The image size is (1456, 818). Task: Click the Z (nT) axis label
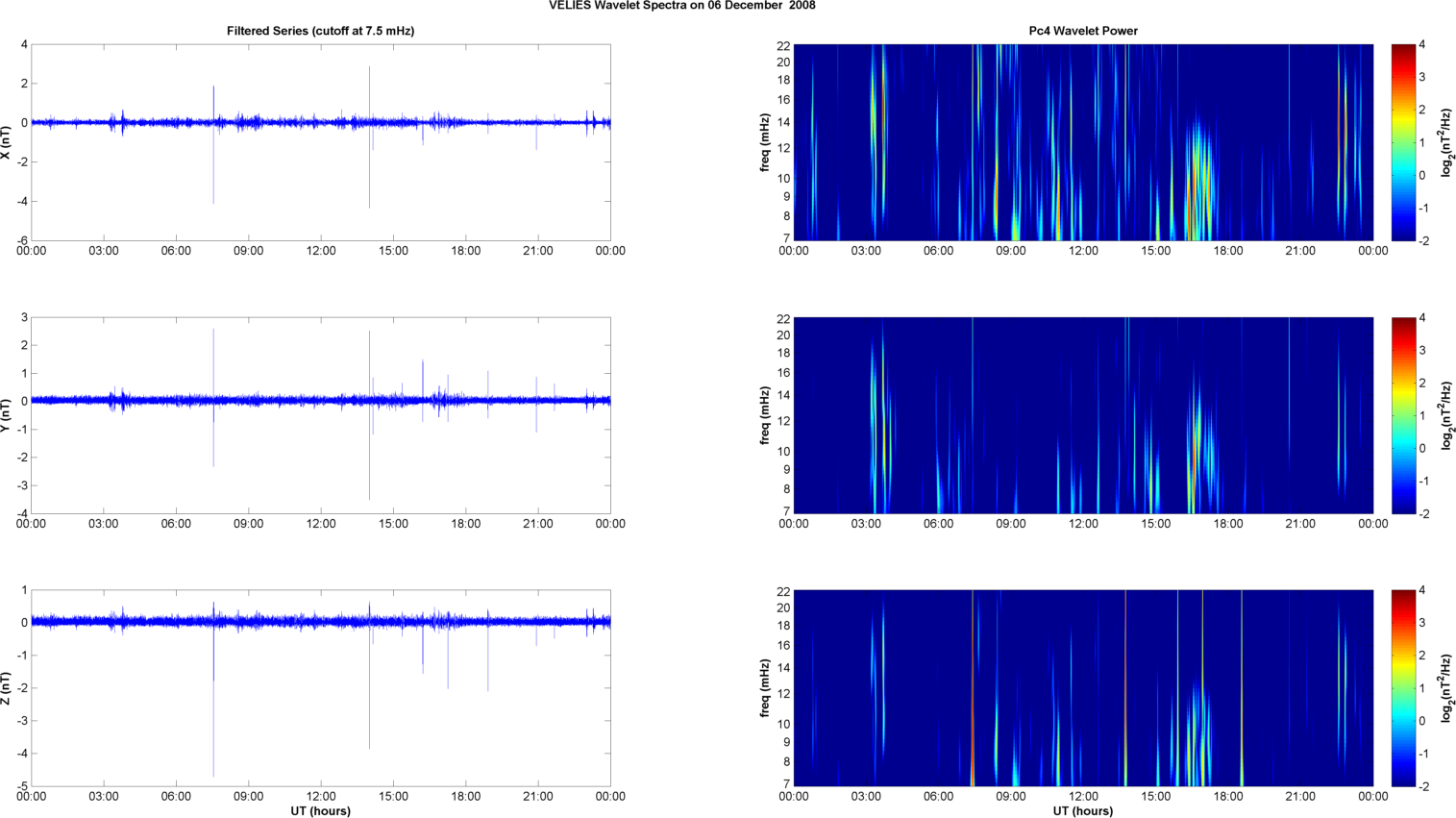7,688
